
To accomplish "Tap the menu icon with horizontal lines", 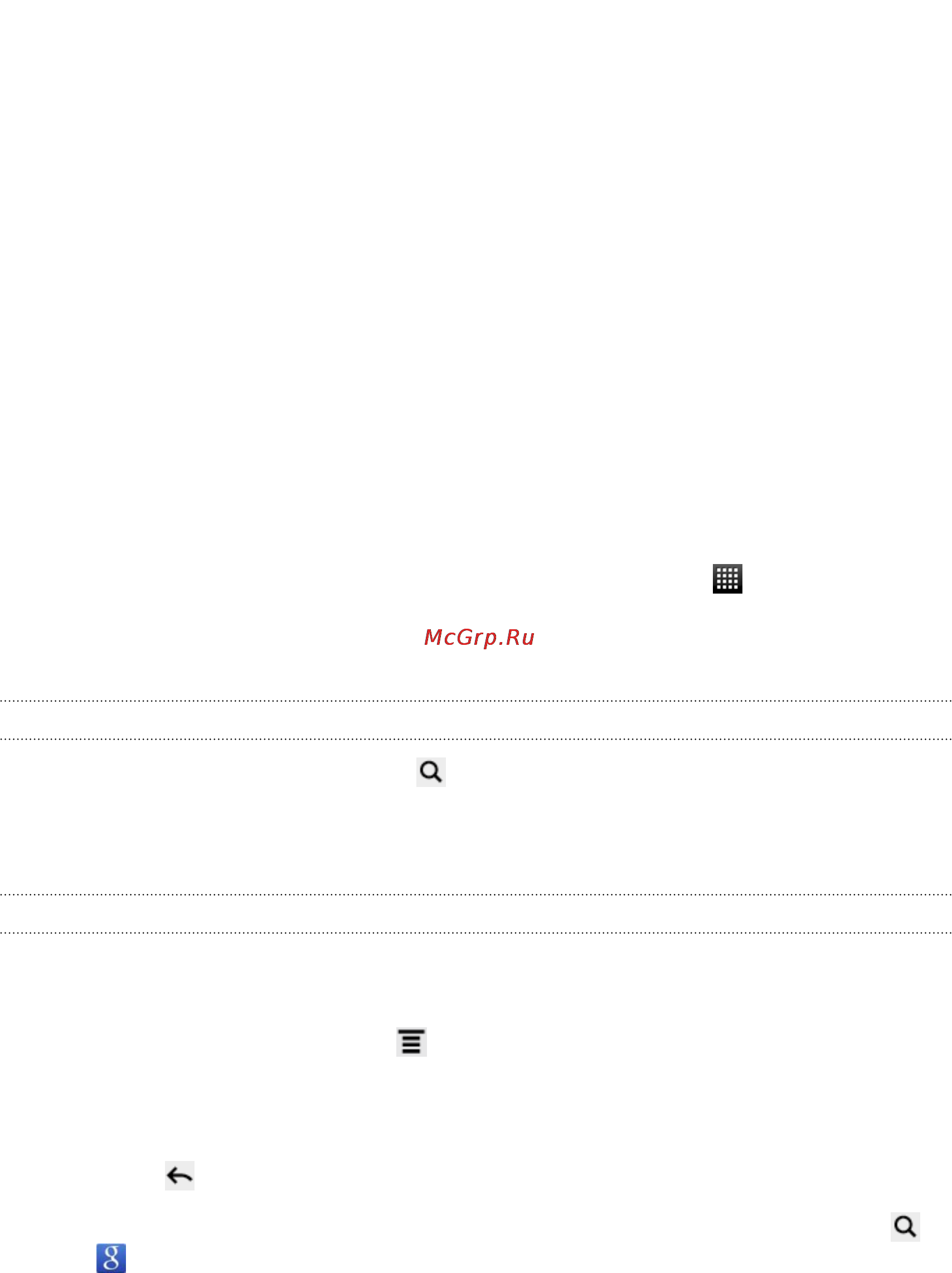I will 411,1042.
